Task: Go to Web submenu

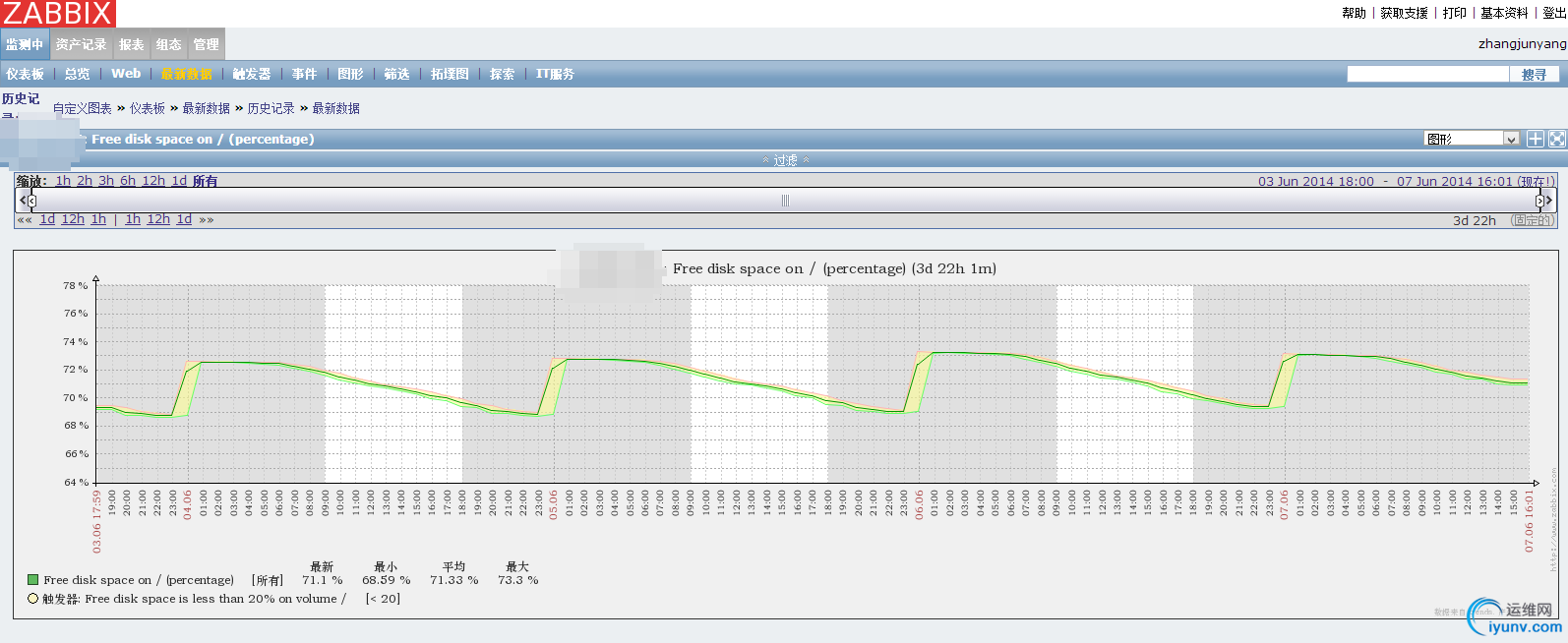Action: (126, 74)
